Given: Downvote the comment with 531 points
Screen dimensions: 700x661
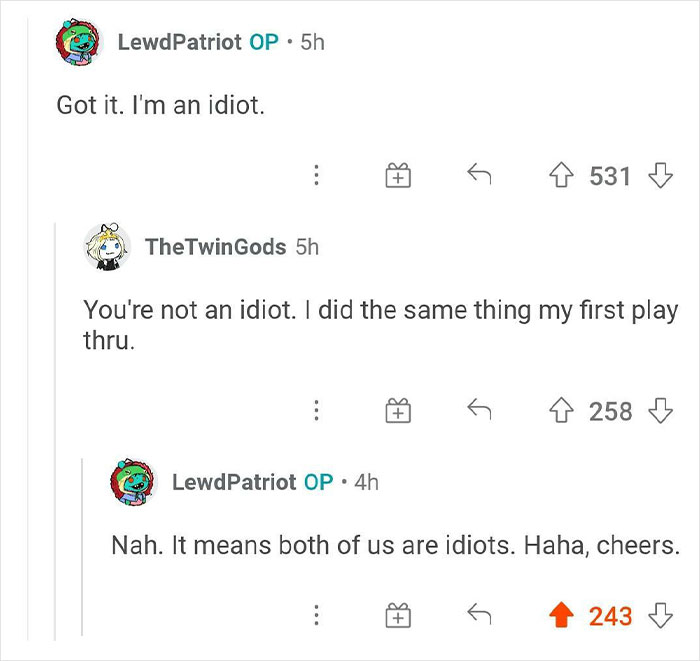Looking at the screenshot, I should click(658, 177).
